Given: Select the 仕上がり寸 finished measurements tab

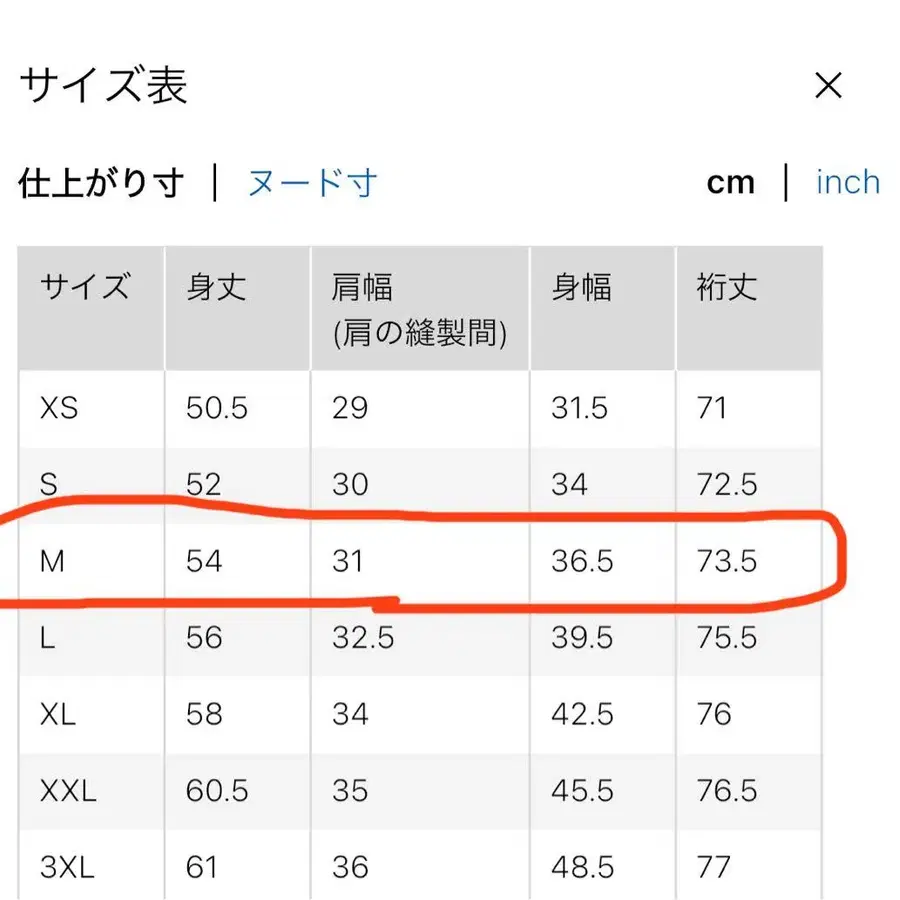Looking at the screenshot, I should click(103, 184).
